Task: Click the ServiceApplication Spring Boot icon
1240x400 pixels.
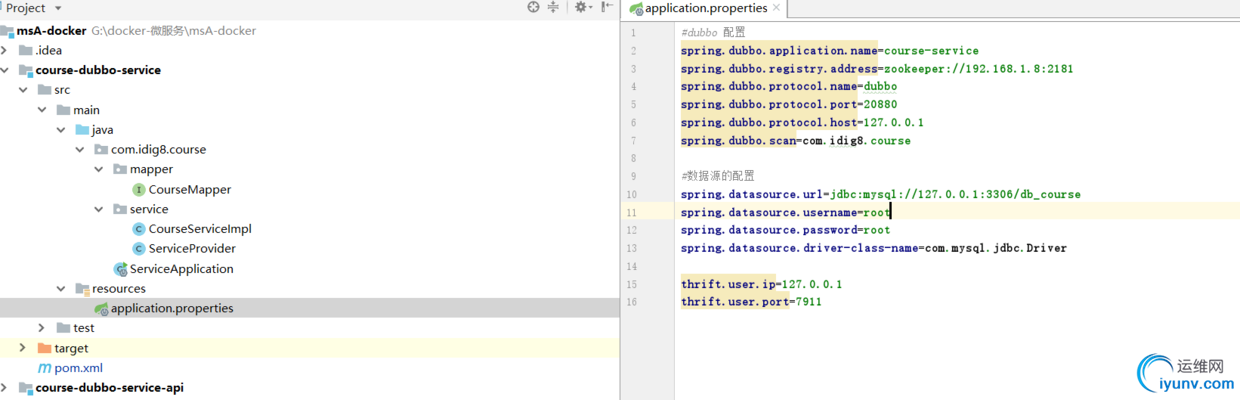Action: pyautogui.click(x=121, y=269)
